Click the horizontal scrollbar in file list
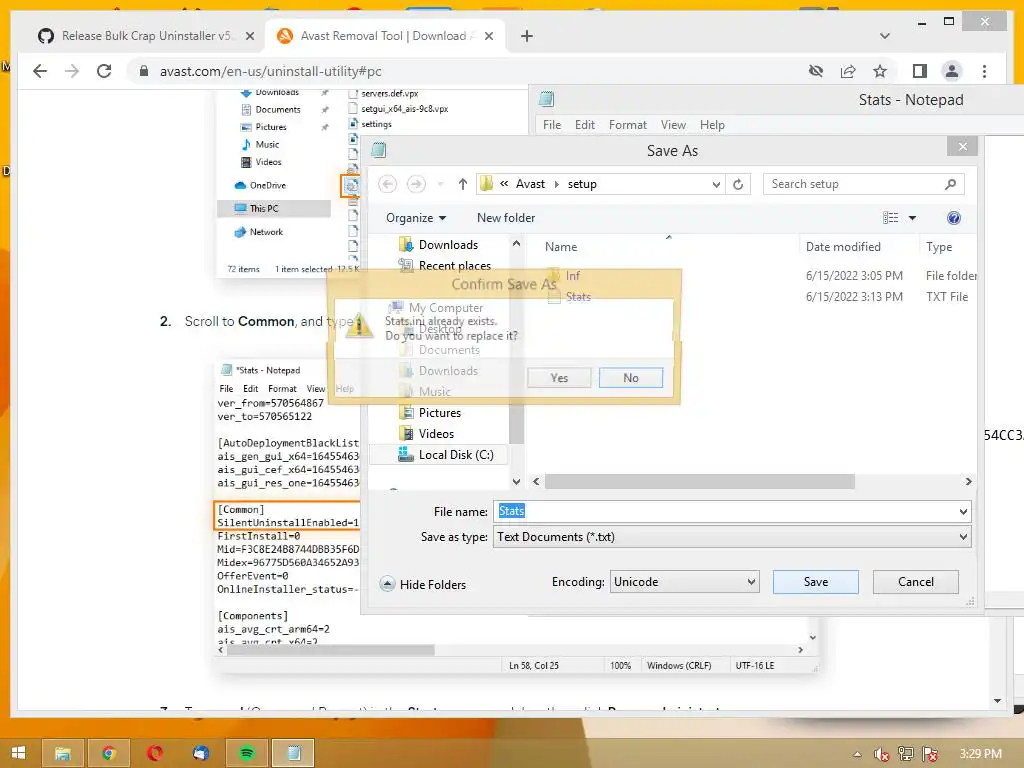1024x768 pixels. tap(699, 481)
